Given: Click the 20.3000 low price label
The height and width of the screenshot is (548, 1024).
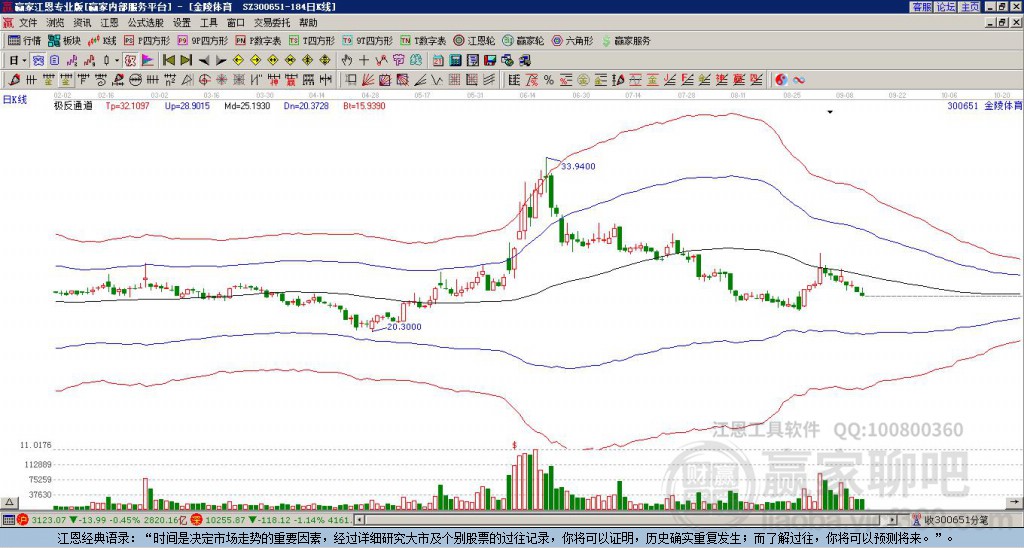Looking at the screenshot, I should click(x=404, y=327).
